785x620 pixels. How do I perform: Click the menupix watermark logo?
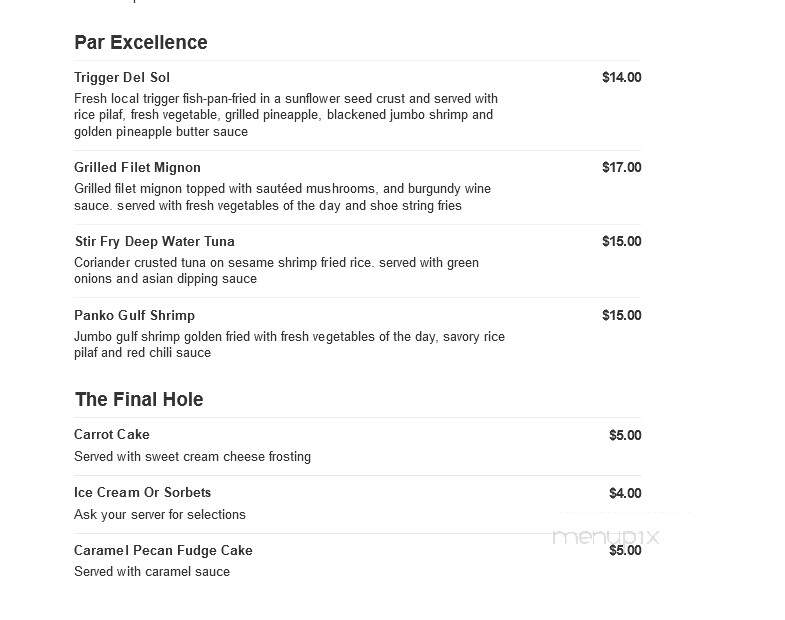pos(606,537)
